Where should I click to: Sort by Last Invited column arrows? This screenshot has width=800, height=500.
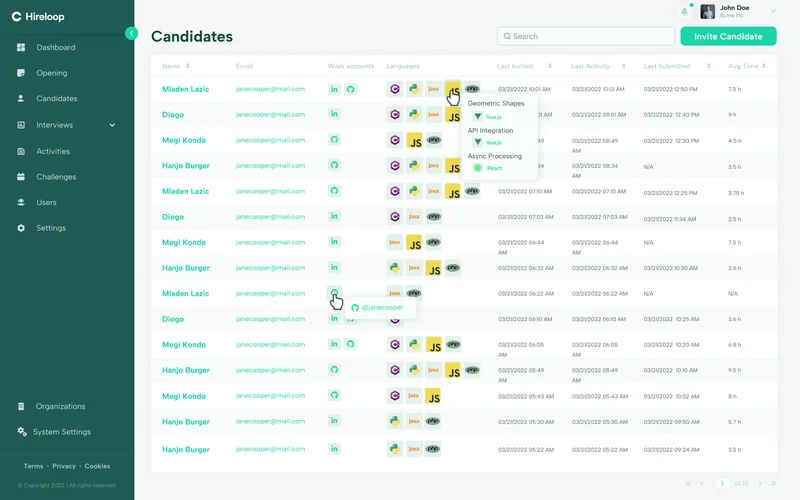549,66
